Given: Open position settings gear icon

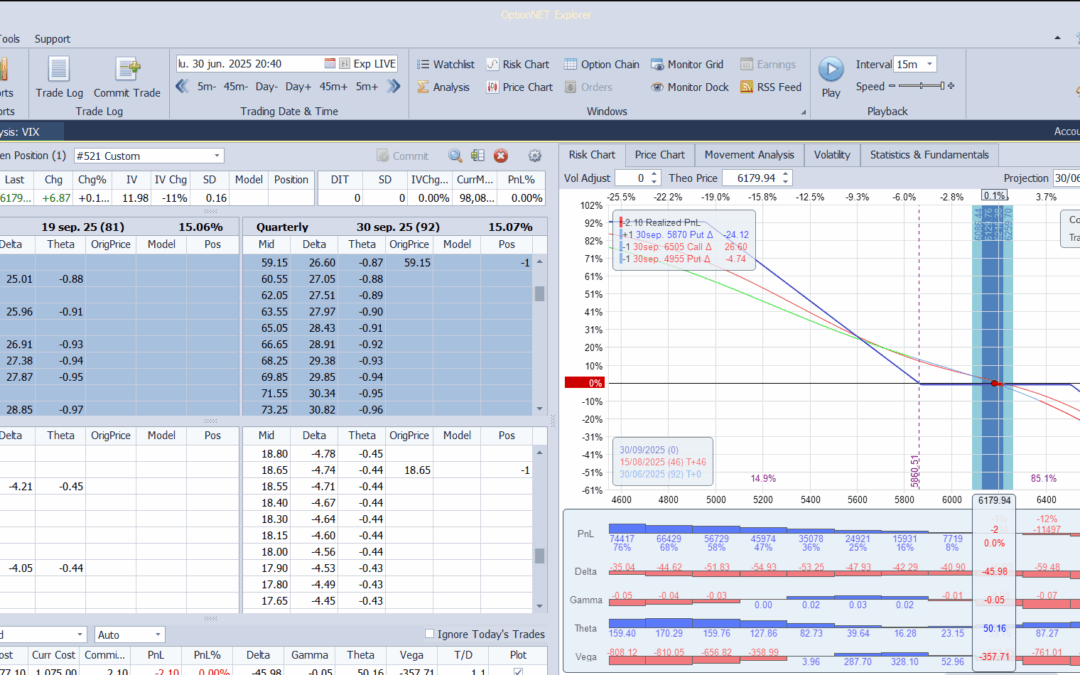Looking at the screenshot, I should click(x=535, y=156).
